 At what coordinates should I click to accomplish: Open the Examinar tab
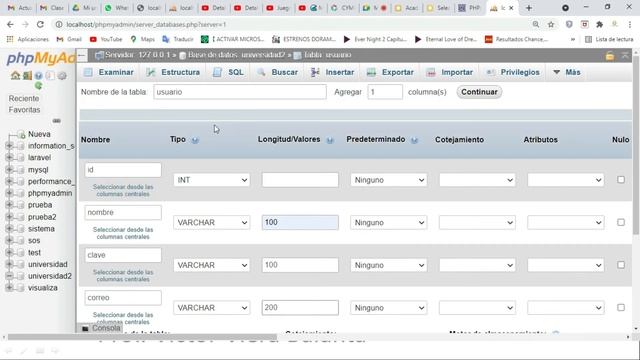point(109,72)
